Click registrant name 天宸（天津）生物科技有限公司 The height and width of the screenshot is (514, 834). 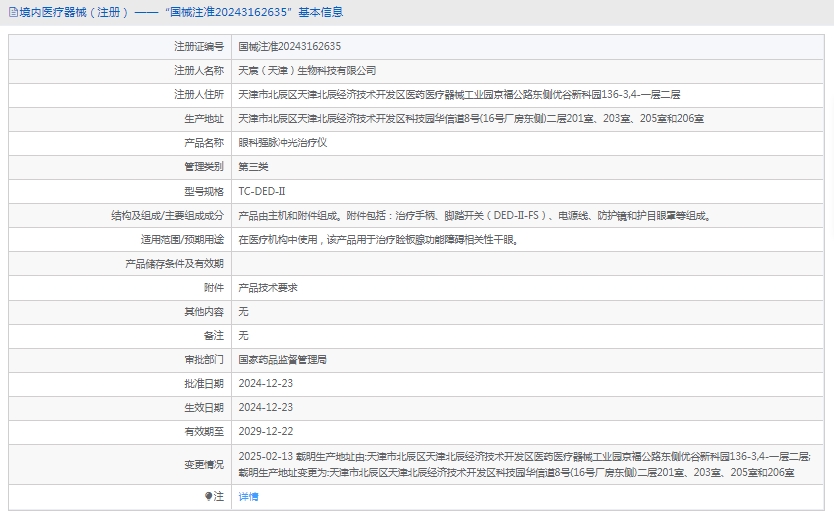coord(307,70)
